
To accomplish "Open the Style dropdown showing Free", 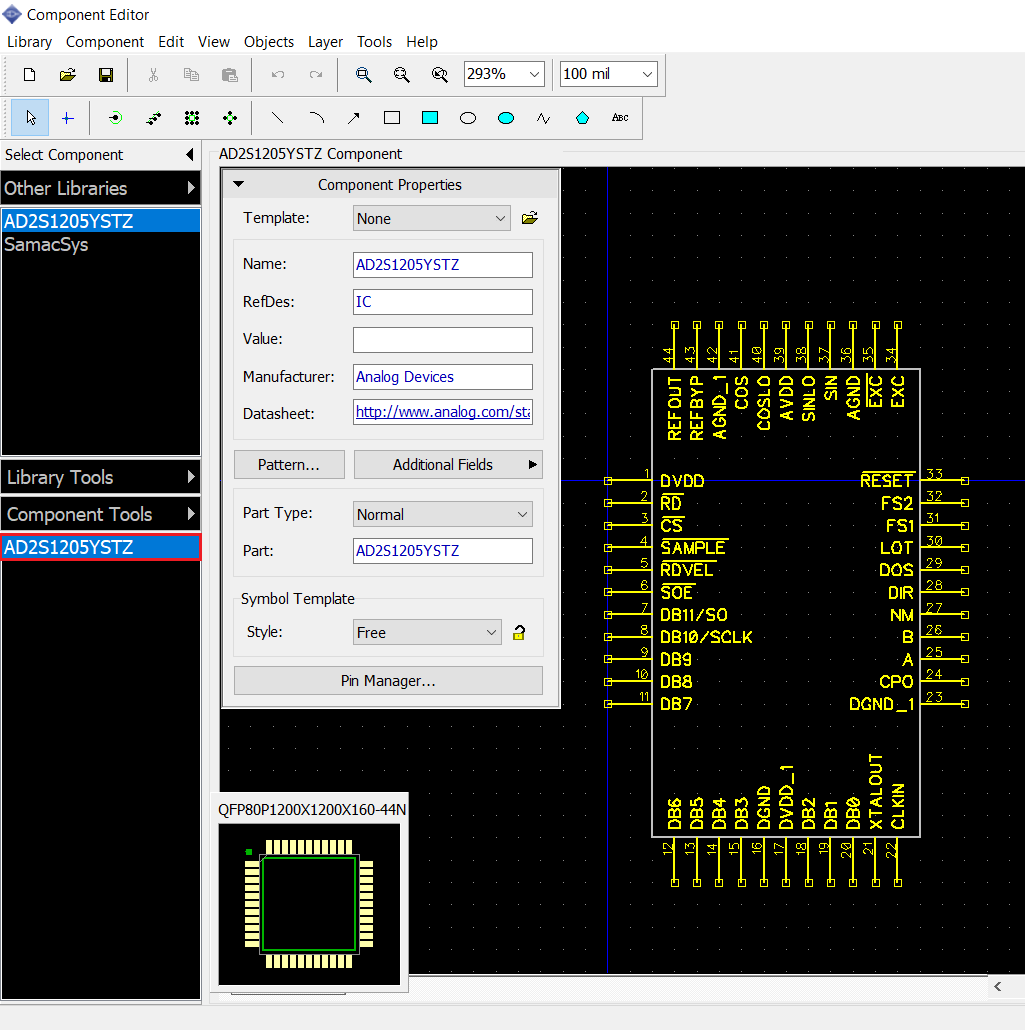I will pos(427,633).
